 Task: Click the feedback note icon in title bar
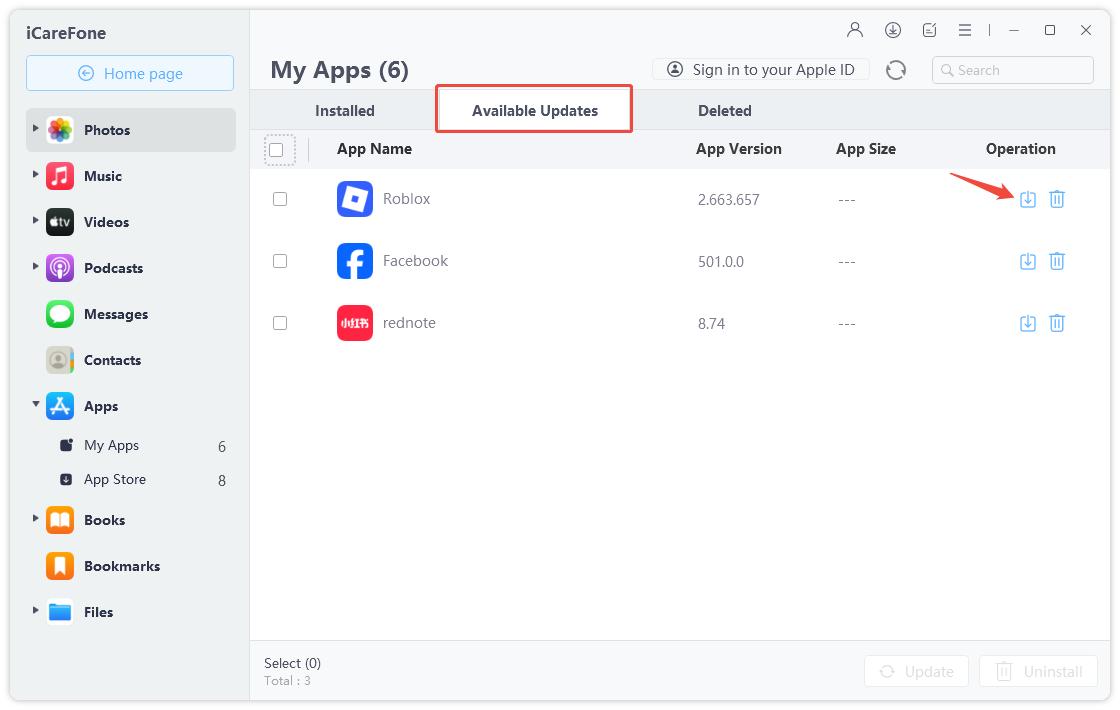(930, 30)
